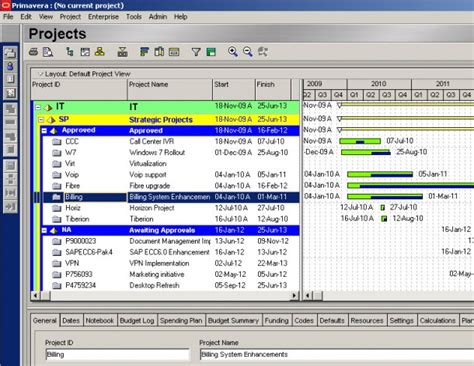Select the Horizon Project row
474x366 pixels.
170,208
